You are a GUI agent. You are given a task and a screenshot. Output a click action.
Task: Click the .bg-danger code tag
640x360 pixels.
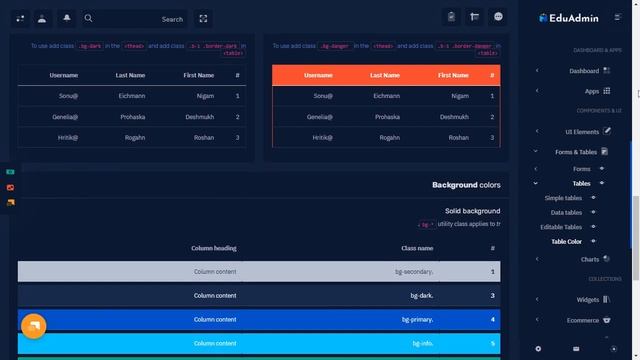pyautogui.click(x=334, y=46)
